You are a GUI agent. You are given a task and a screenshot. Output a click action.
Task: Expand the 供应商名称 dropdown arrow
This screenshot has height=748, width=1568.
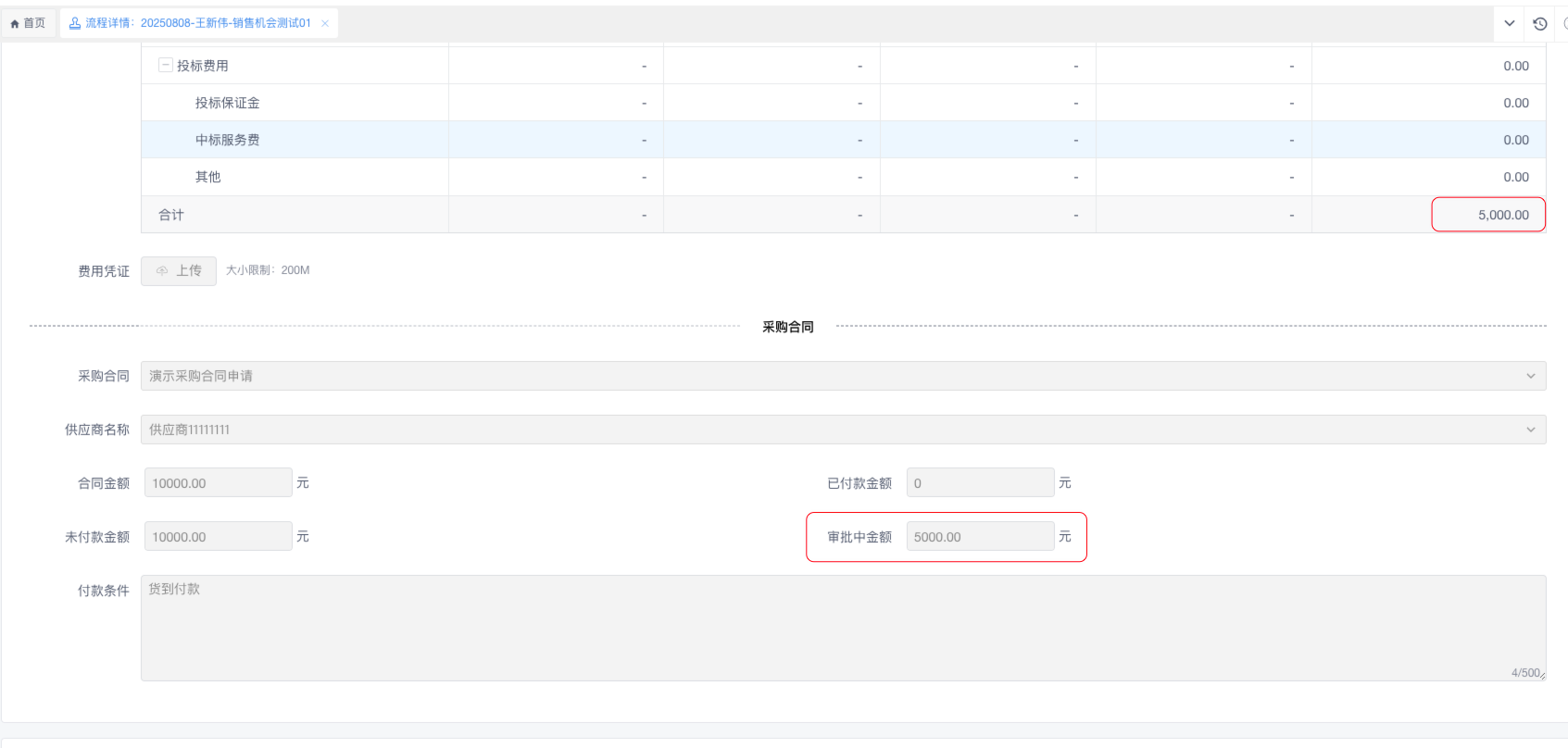[1530, 430]
